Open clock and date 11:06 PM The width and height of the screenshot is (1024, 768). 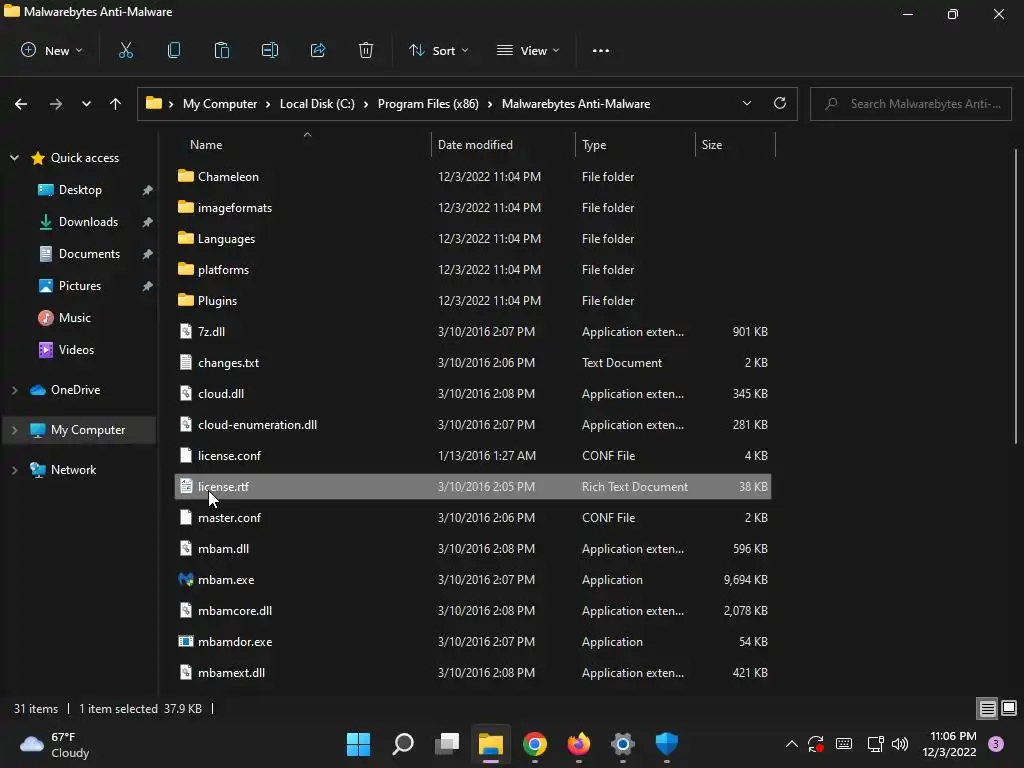click(x=950, y=744)
